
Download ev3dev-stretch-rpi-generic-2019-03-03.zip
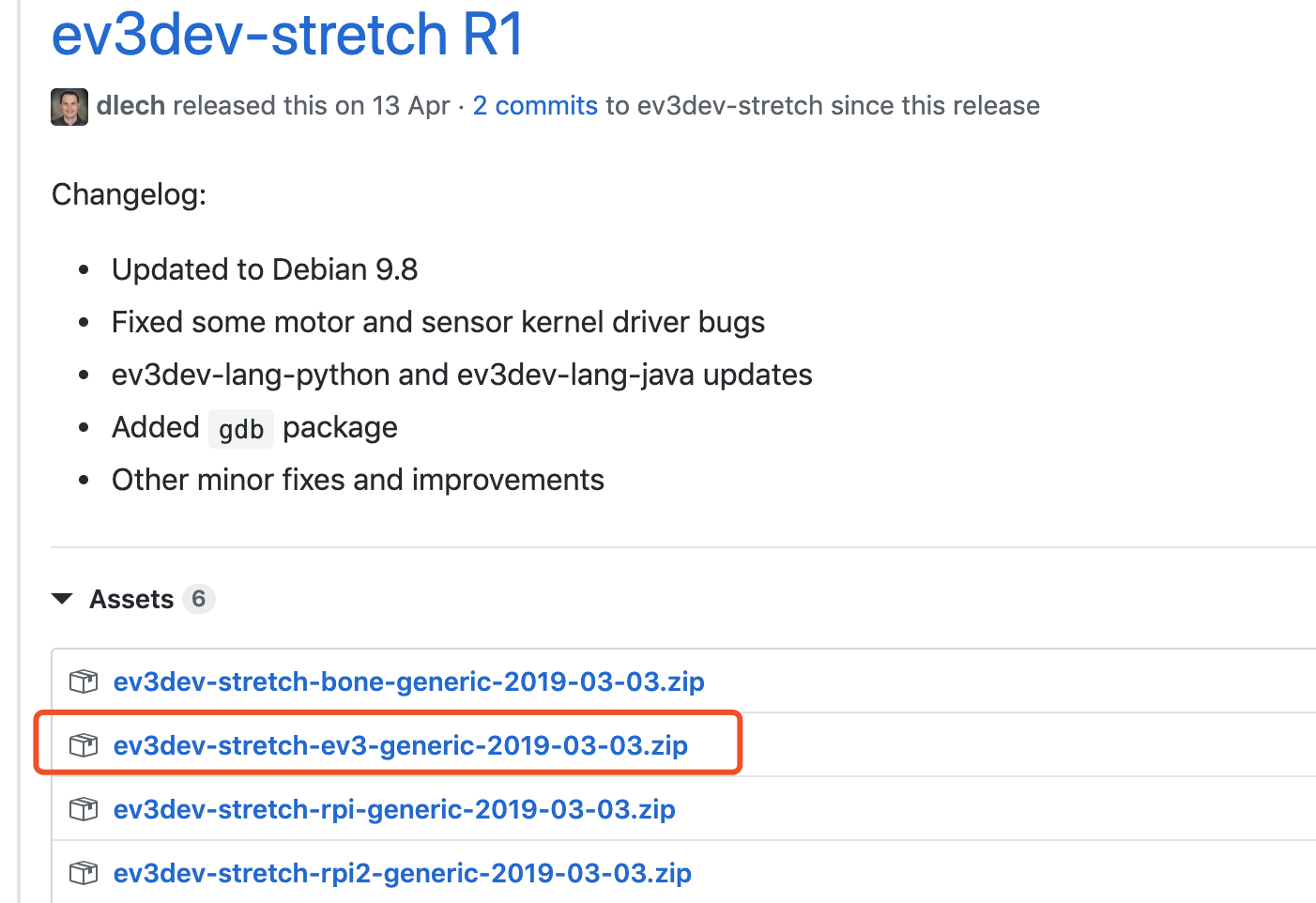394,809
